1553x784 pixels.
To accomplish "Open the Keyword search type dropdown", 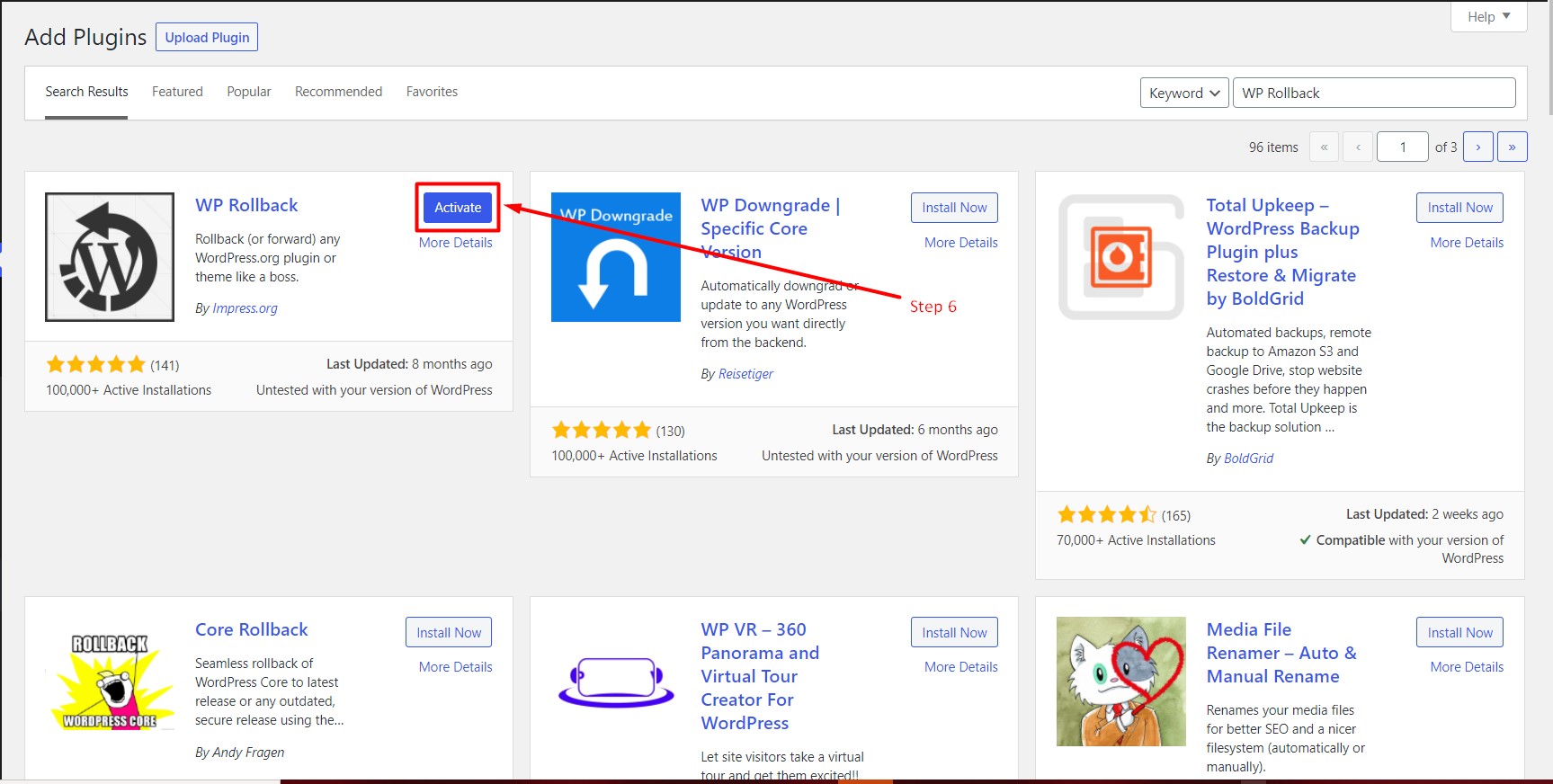I will [x=1184, y=93].
